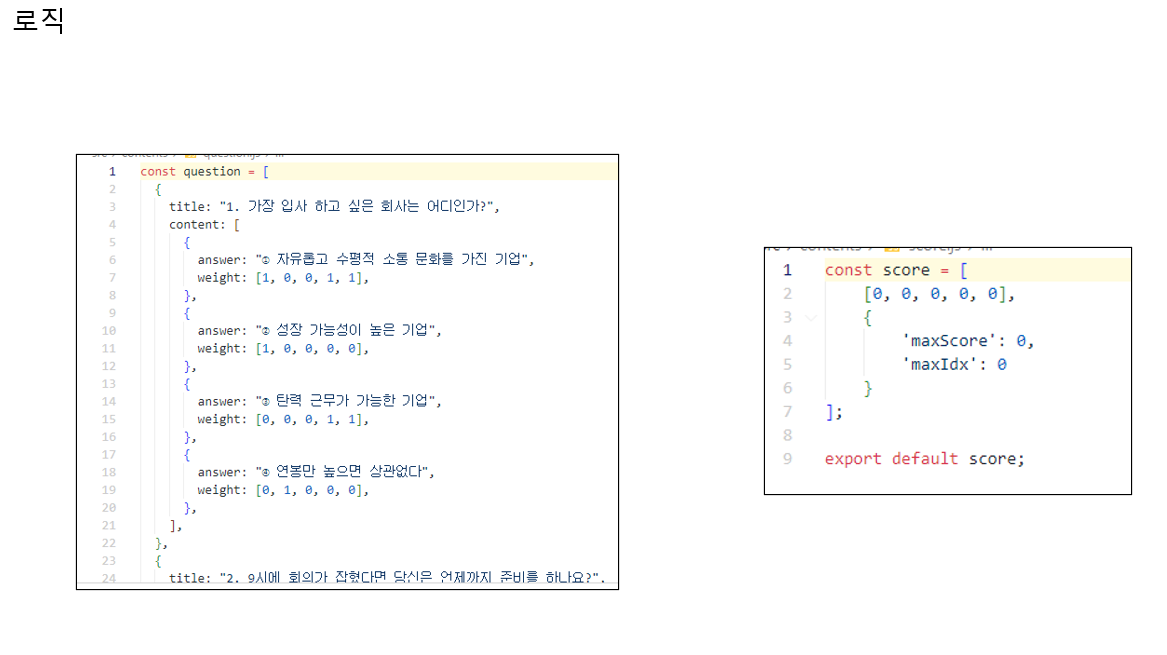The image size is (1167, 655).
Task: Click line number 10 in question file
Action: coord(109,330)
